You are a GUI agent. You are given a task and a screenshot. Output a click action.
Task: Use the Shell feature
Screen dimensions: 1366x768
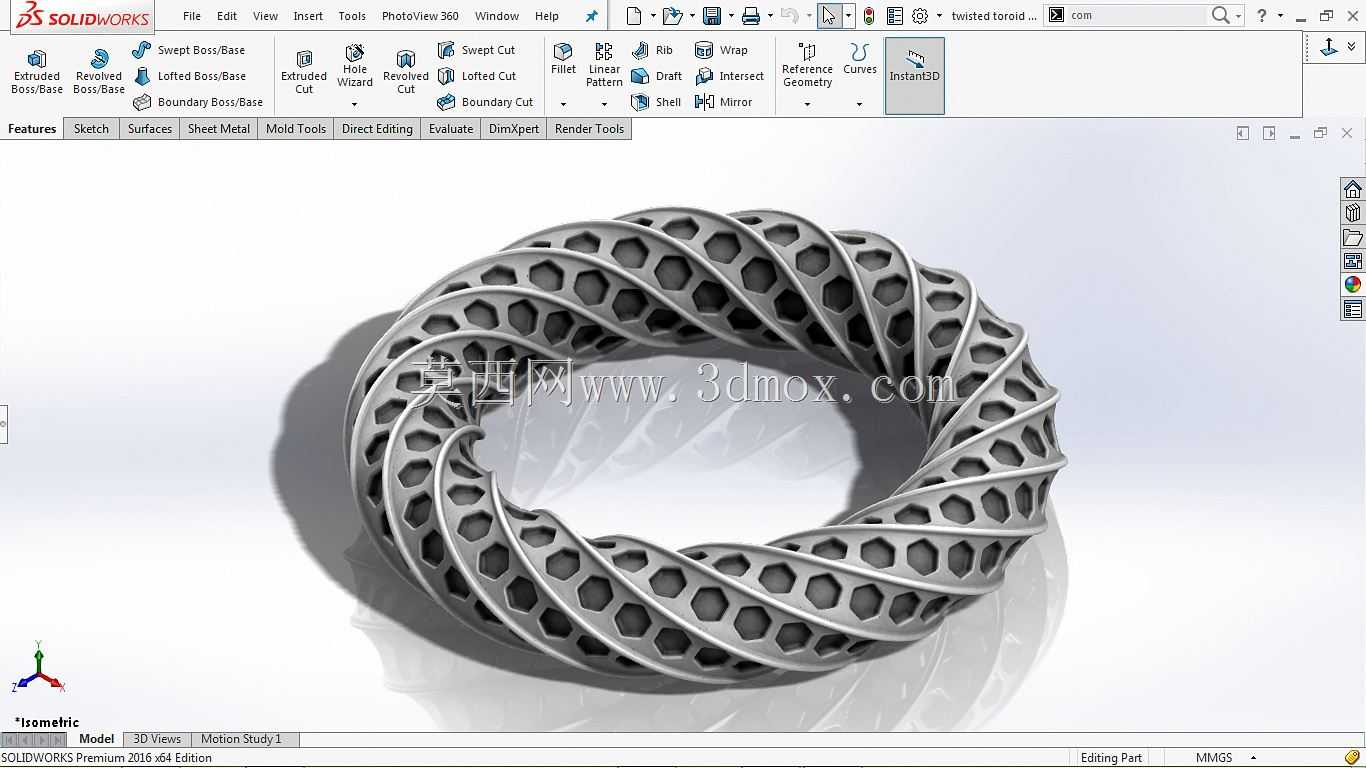click(656, 102)
